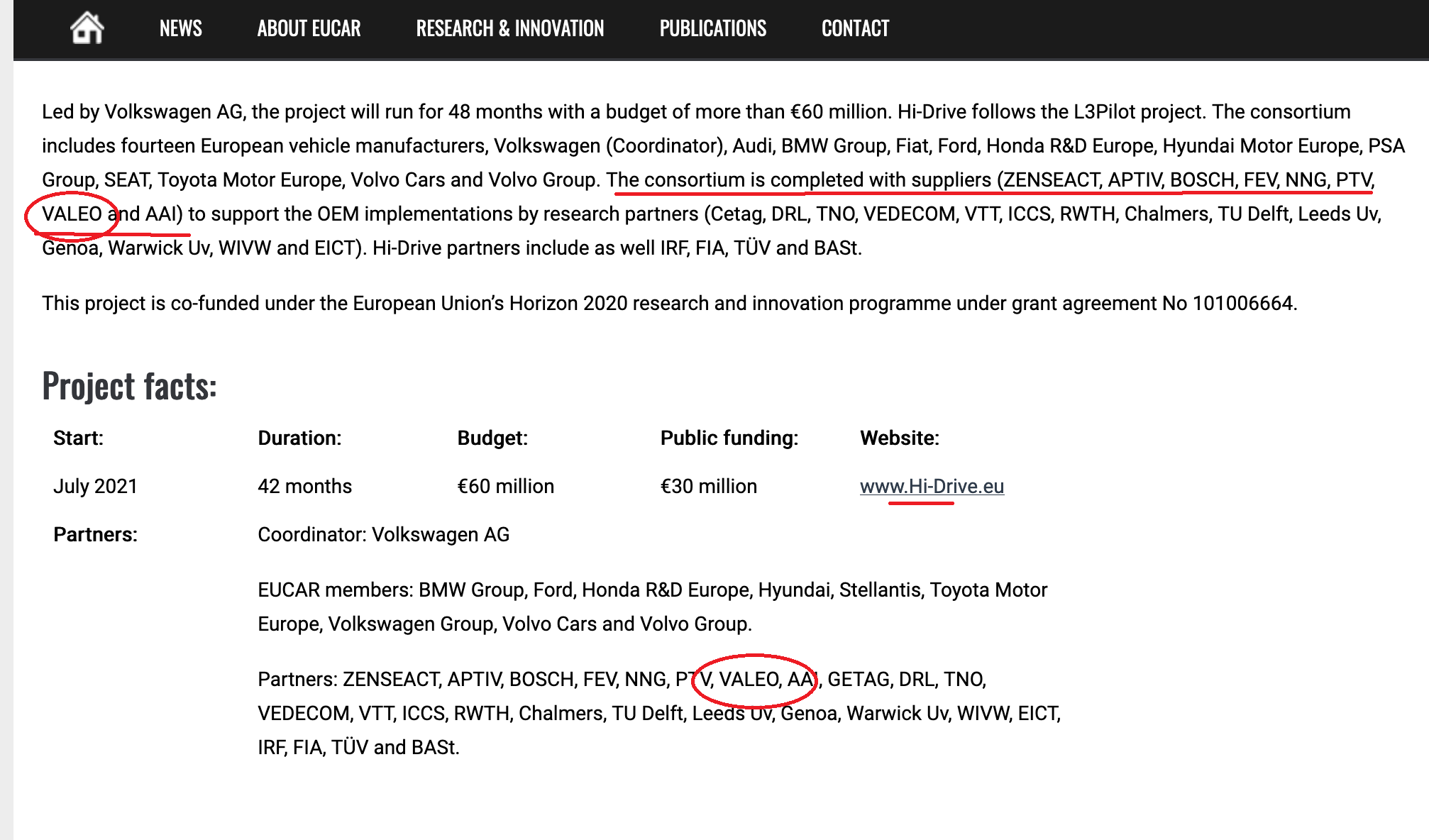This screenshot has height=840, width=1429.
Task: Follow the www.Hi-Drive.eu website link
Action: coord(932,486)
